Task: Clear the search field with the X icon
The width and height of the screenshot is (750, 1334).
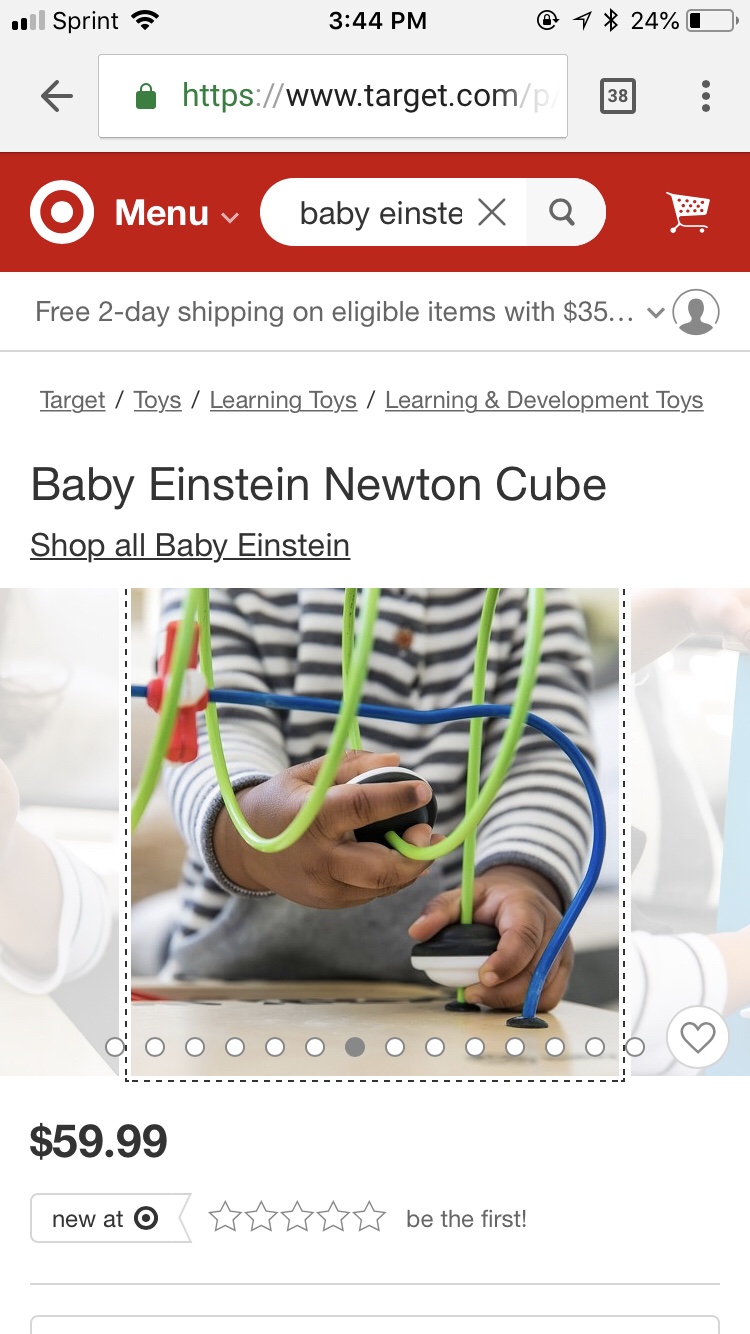Action: (492, 212)
